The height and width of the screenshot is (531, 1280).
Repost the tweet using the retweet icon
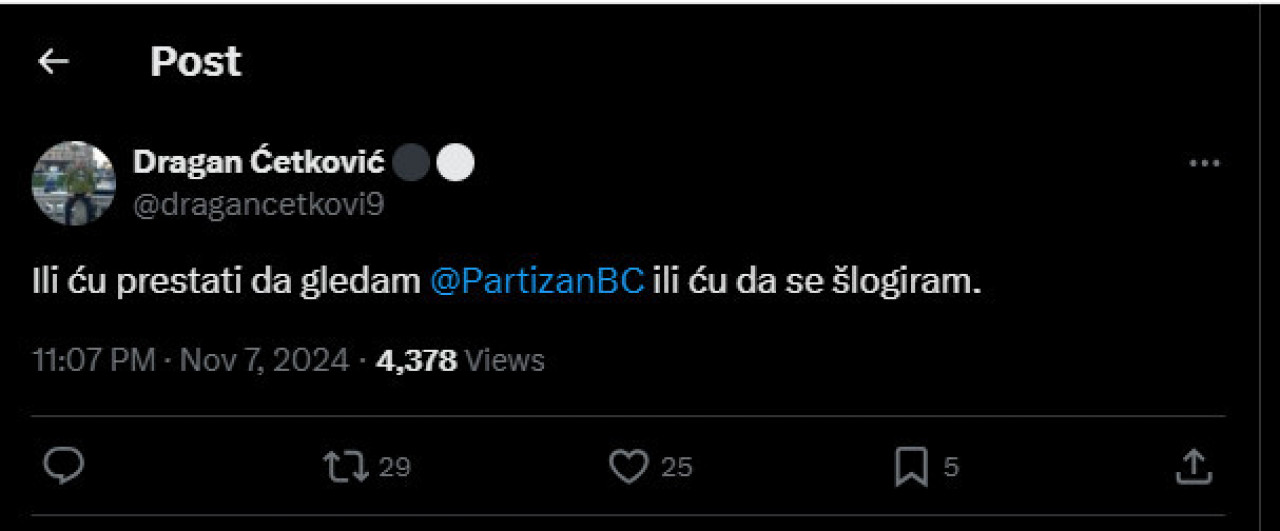pyautogui.click(x=345, y=466)
